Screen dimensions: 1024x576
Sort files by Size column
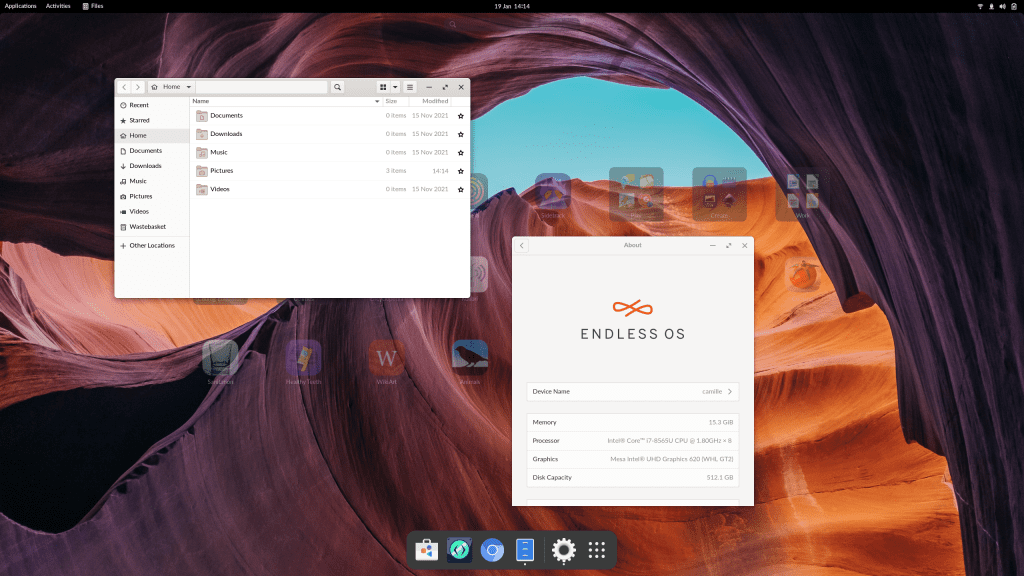pyautogui.click(x=396, y=101)
